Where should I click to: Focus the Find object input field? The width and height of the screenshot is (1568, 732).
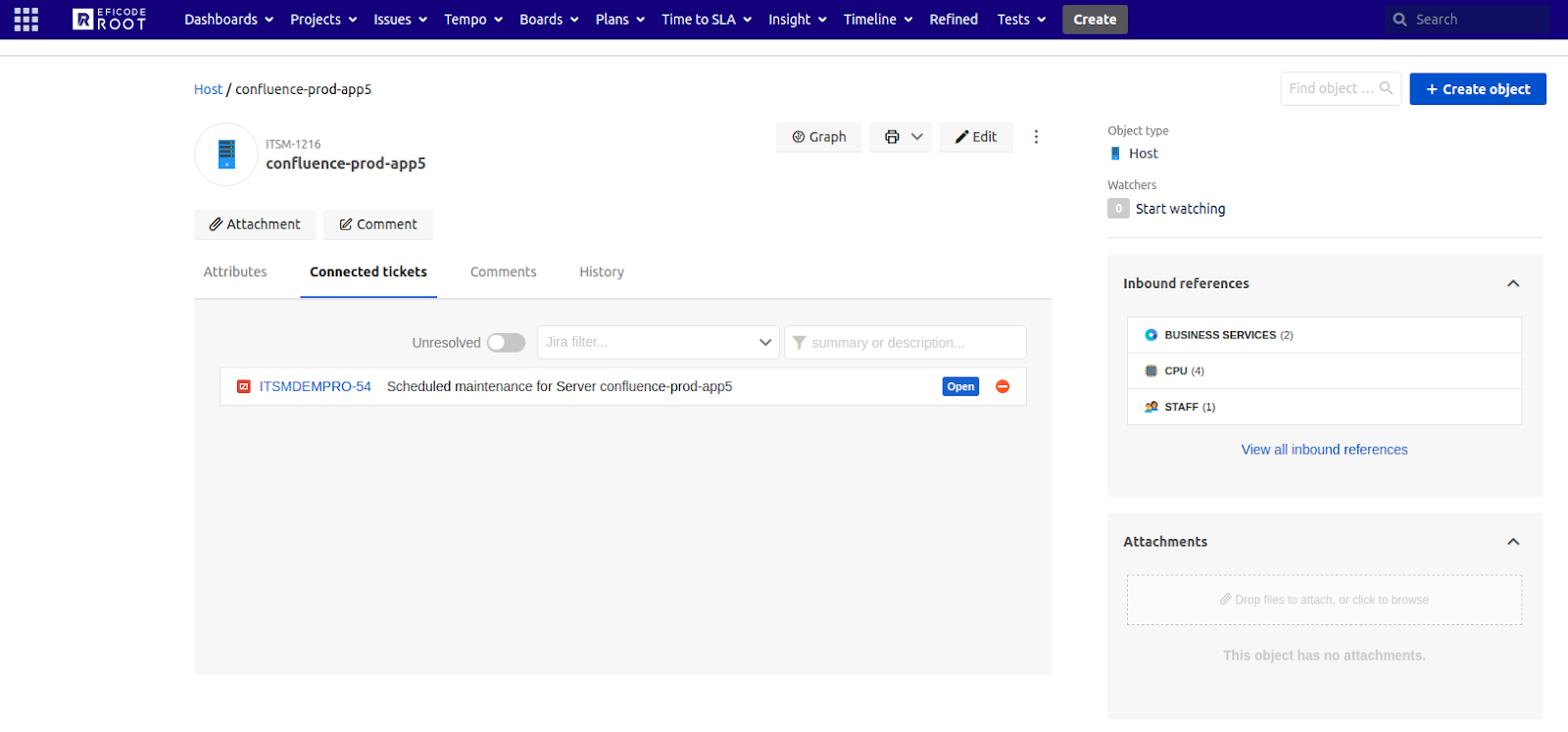[1341, 88]
